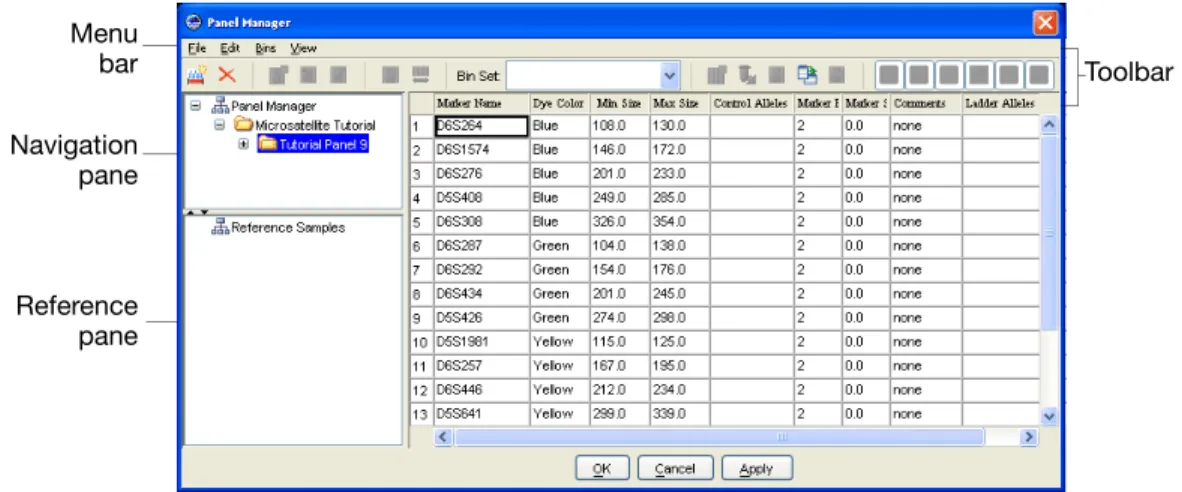Click the Marker Name column header
Screen dimensions: 1182x492
[x=482, y=103]
